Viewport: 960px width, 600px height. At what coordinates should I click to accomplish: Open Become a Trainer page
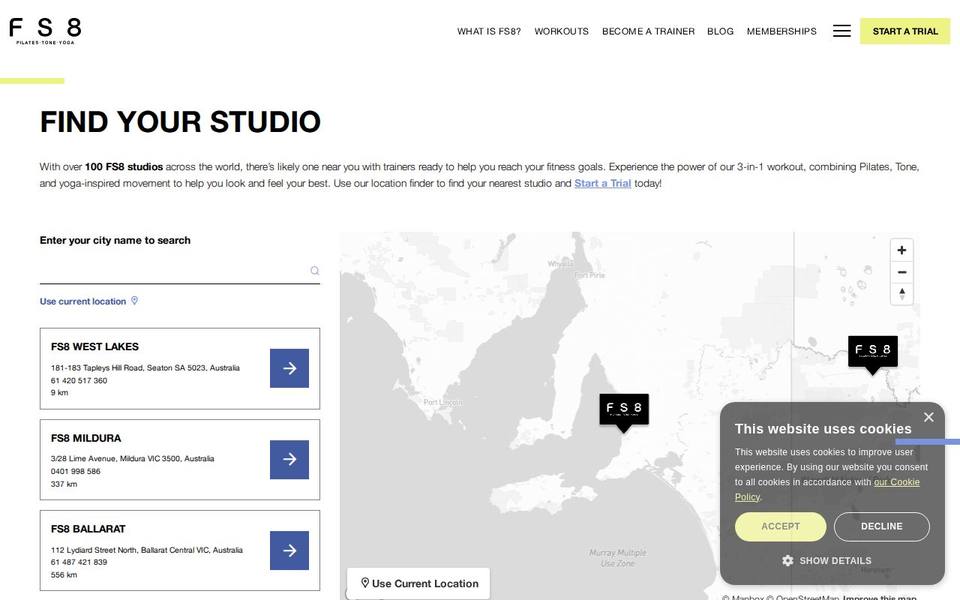click(x=648, y=31)
